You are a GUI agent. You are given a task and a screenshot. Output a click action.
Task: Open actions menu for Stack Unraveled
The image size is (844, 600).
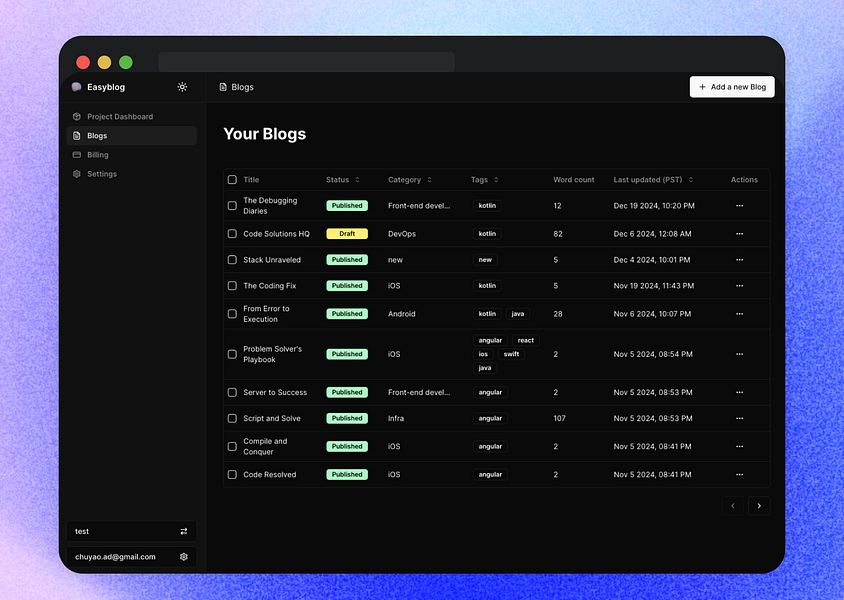(740, 259)
